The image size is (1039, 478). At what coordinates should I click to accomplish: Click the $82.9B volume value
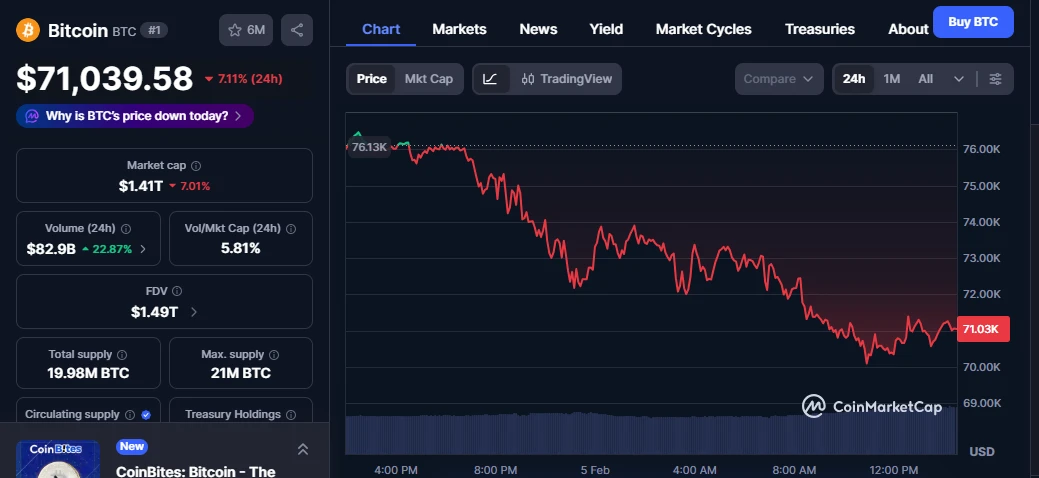click(51, 249)
